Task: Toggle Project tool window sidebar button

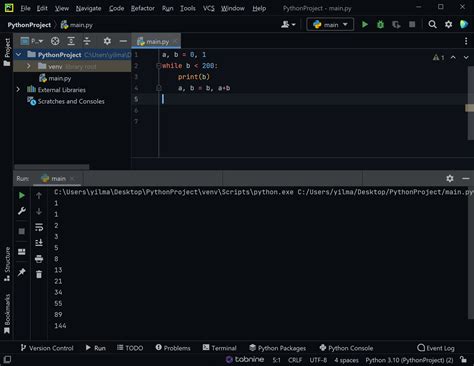Action: pyautogui.click(x=7, y=52)
